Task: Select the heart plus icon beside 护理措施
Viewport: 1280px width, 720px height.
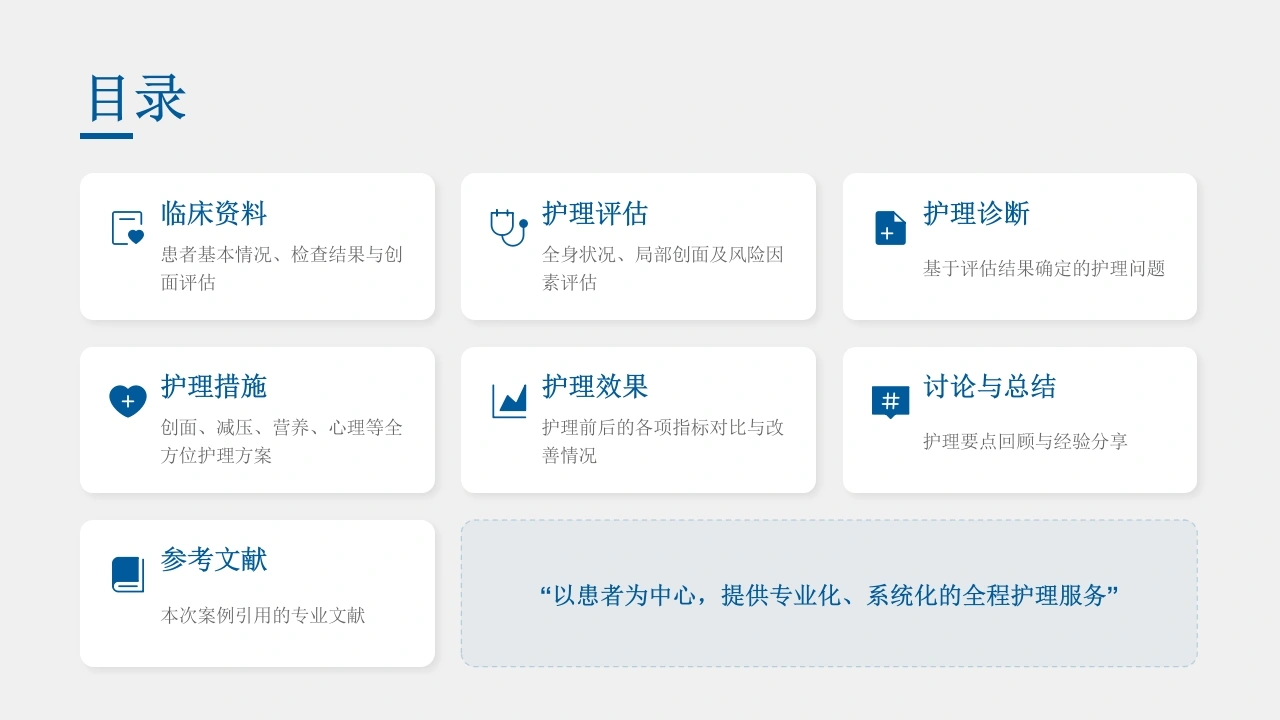Action: pos(128,401)
